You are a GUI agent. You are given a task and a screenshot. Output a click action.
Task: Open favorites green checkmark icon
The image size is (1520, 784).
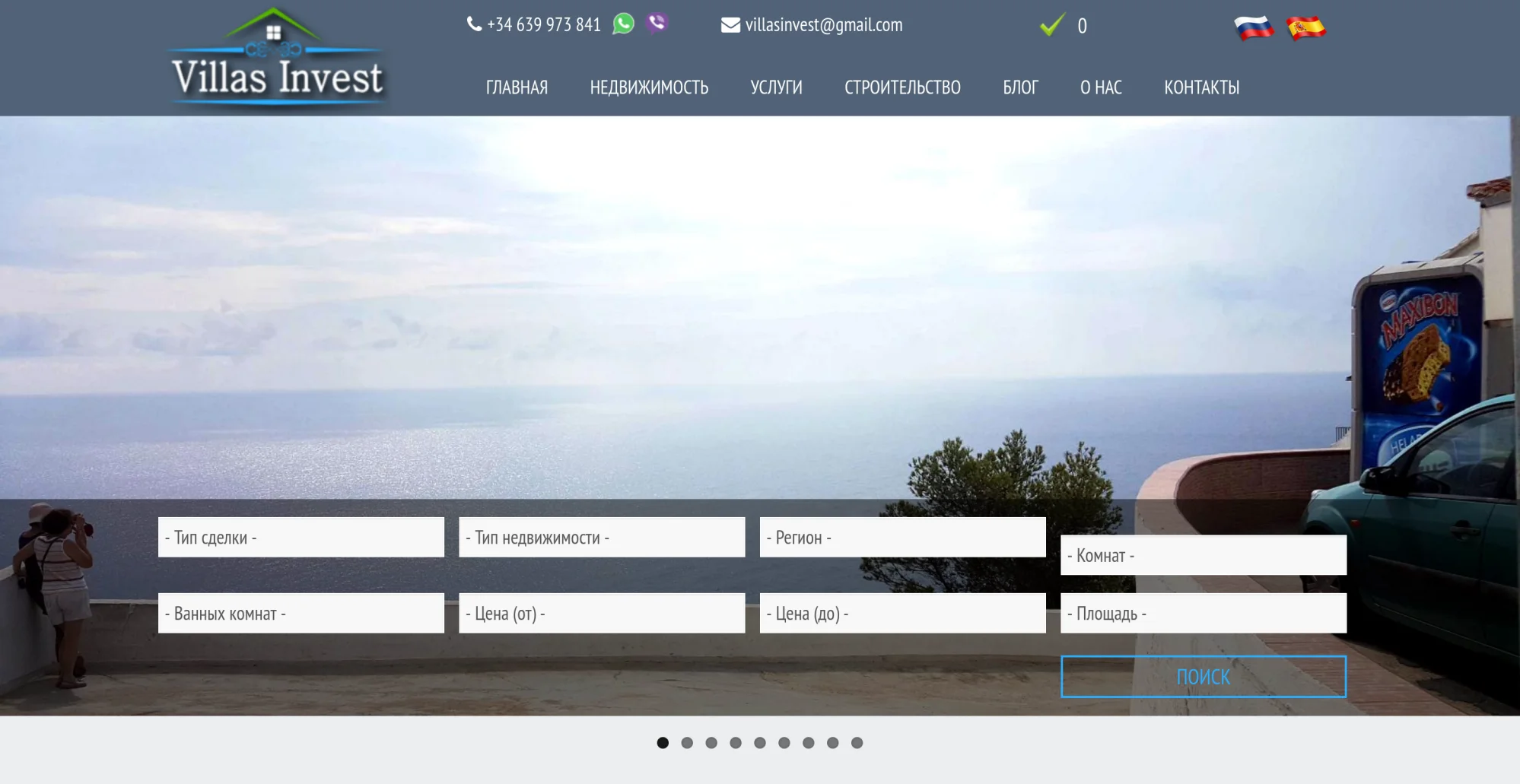pyautogui.click(x=1052, y=25)
